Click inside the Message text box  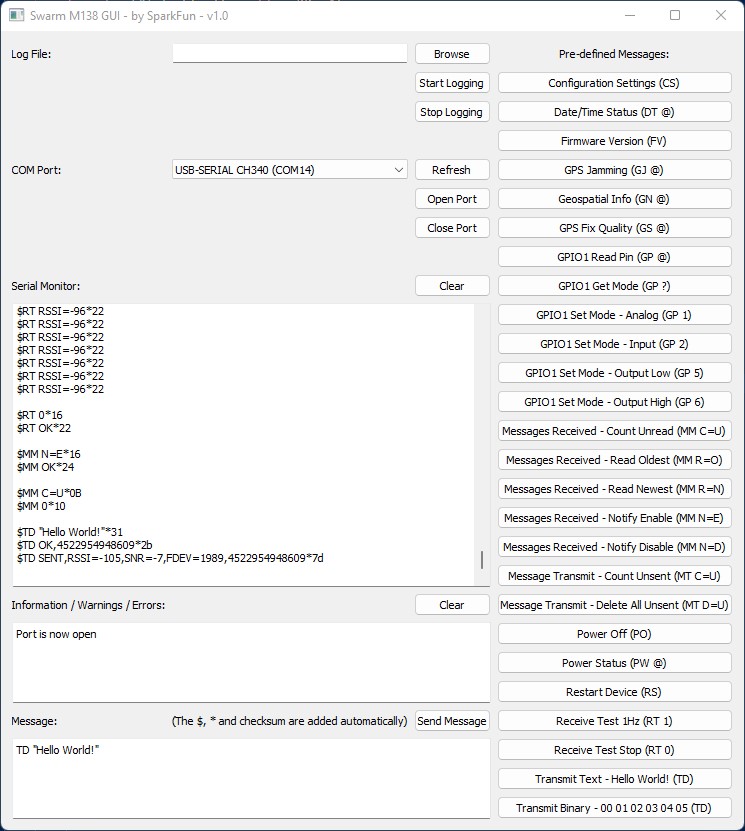coord(250,776)
